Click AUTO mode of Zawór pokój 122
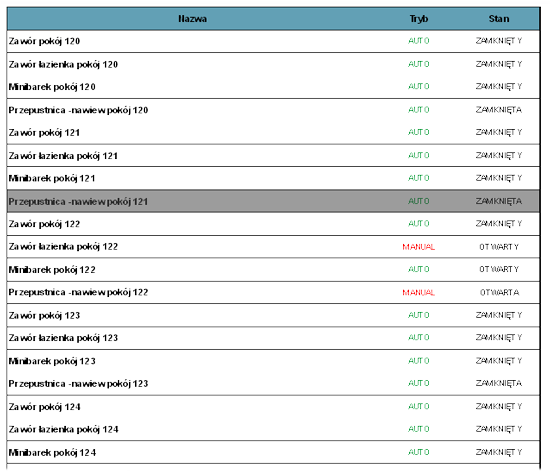Image resolution: width=550 pixels, height=471 pixels. [x=418, y=224]
